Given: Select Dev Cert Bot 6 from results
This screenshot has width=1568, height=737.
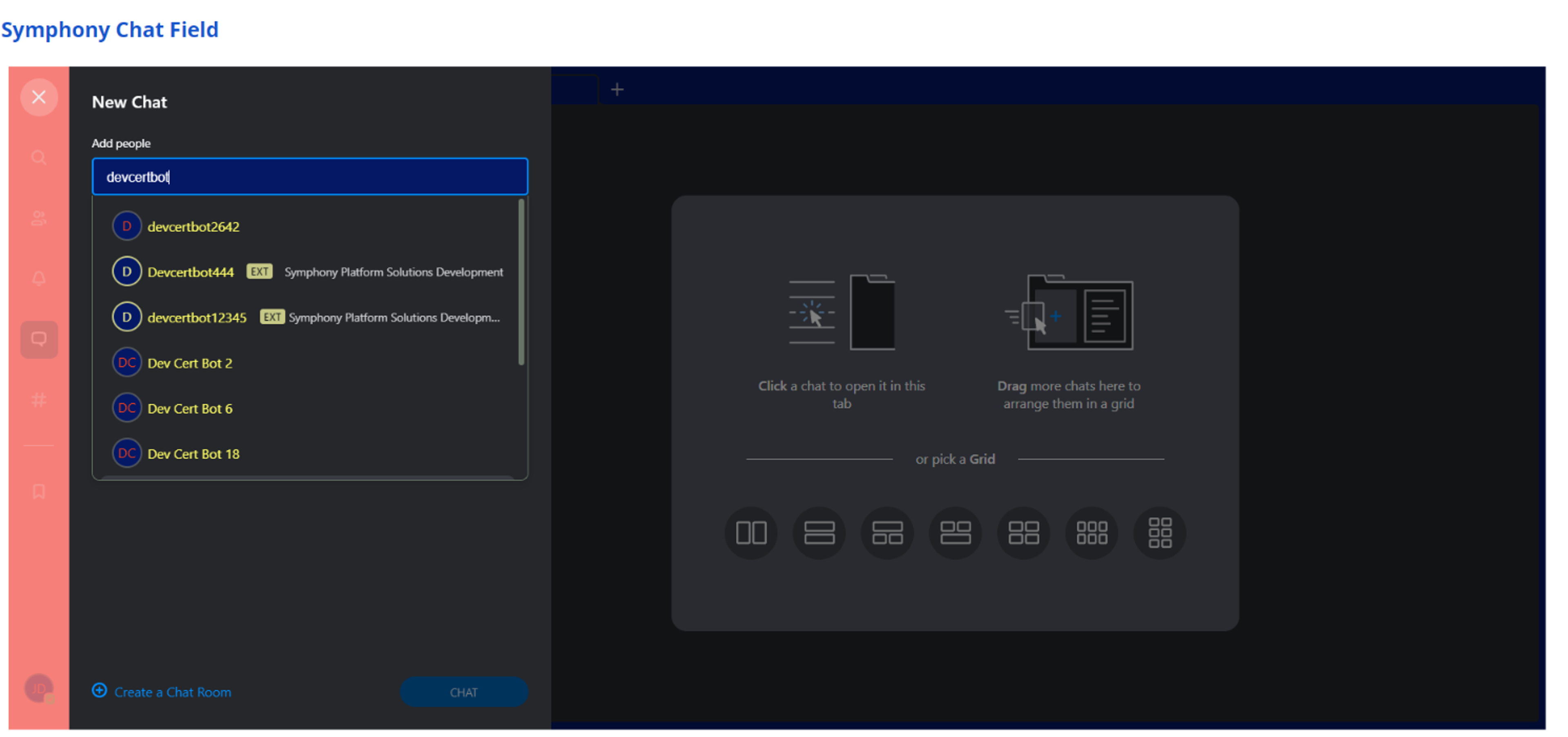Looking at the screenshot, I should pos(310,408).
